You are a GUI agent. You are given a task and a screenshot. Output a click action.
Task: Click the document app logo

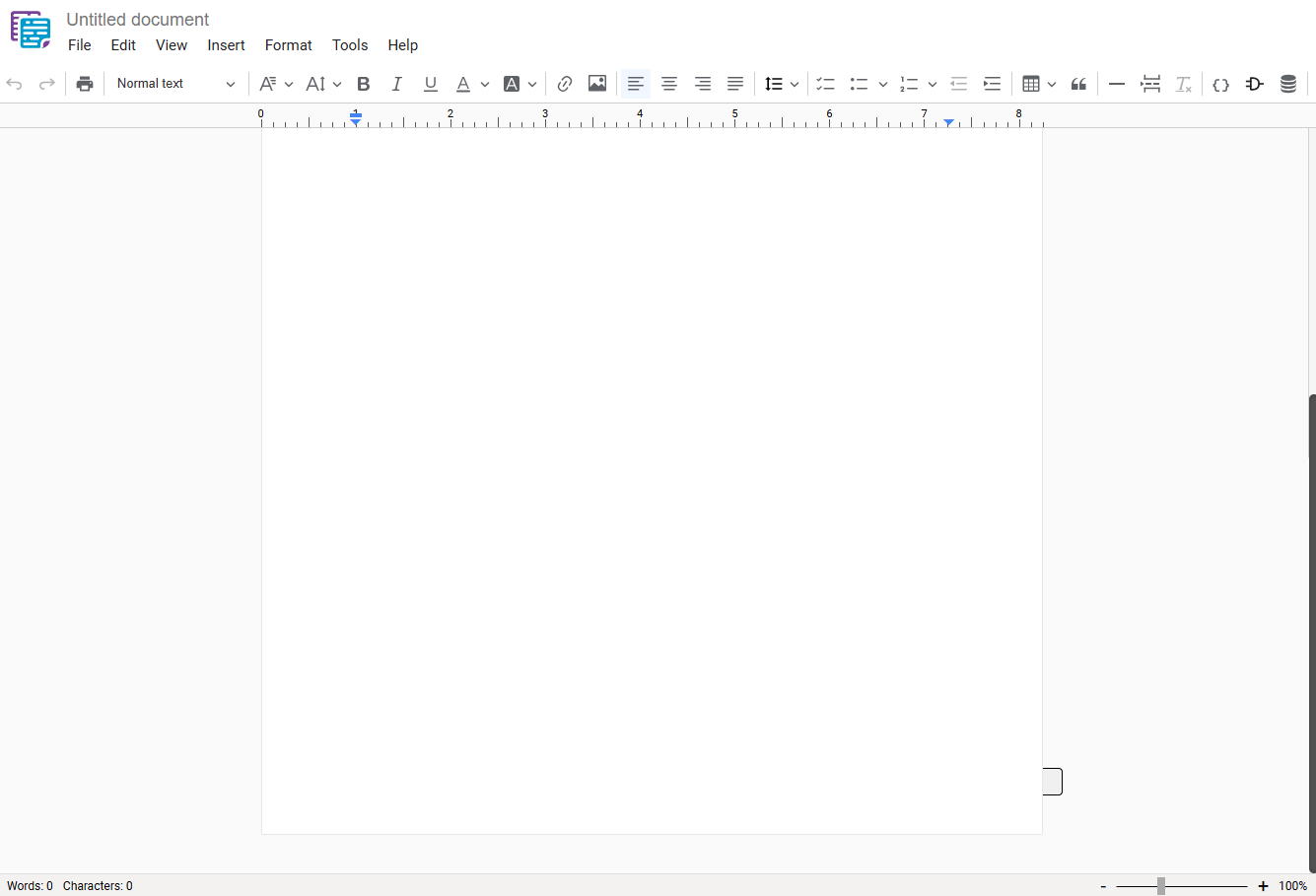tap(31, 31)
